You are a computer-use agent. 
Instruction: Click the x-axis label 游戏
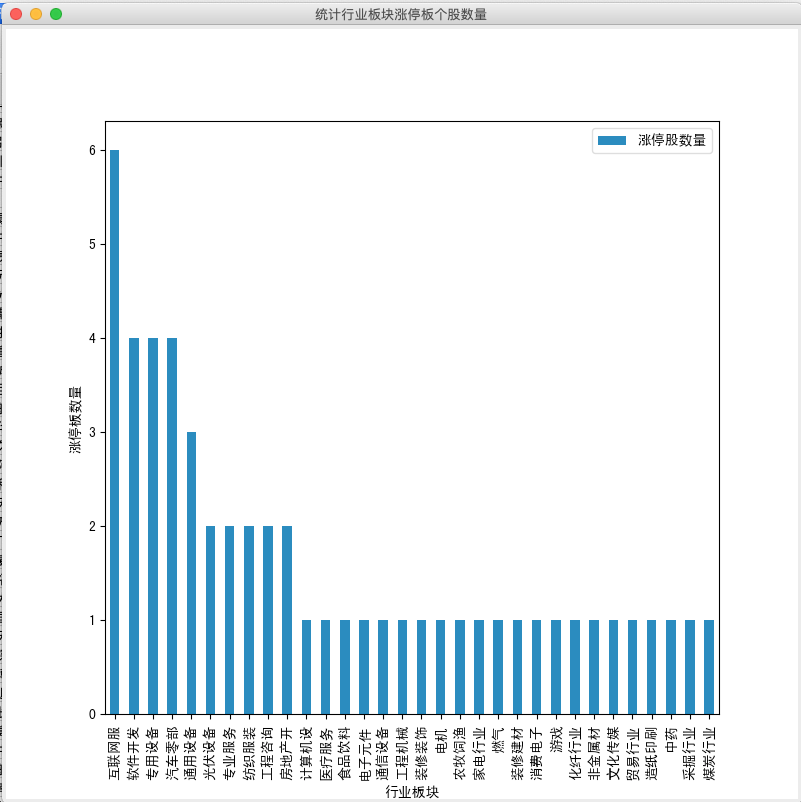[555, 740]
